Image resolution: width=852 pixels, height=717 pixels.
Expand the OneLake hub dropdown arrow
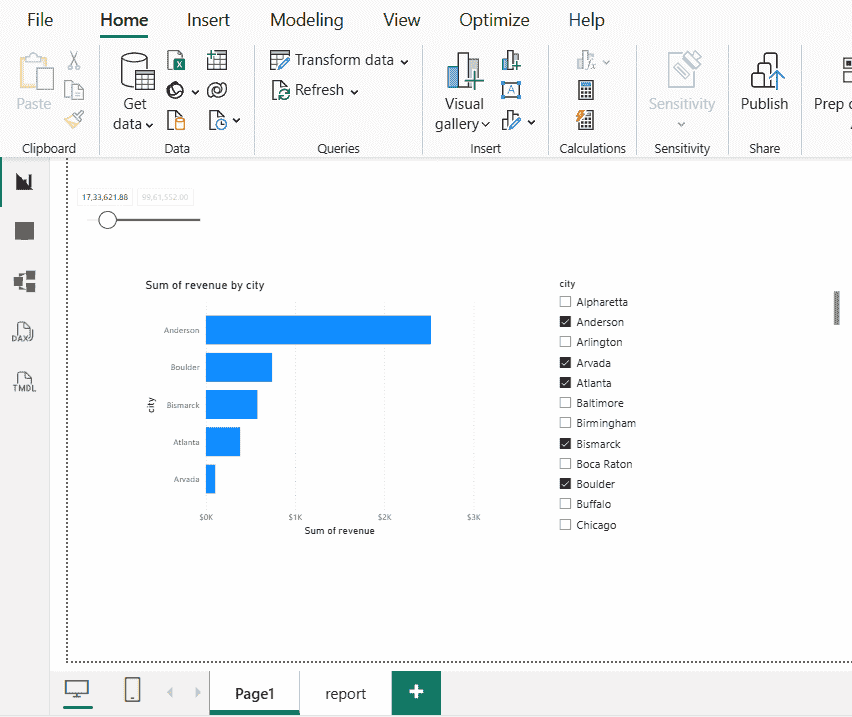click(195, 92)
